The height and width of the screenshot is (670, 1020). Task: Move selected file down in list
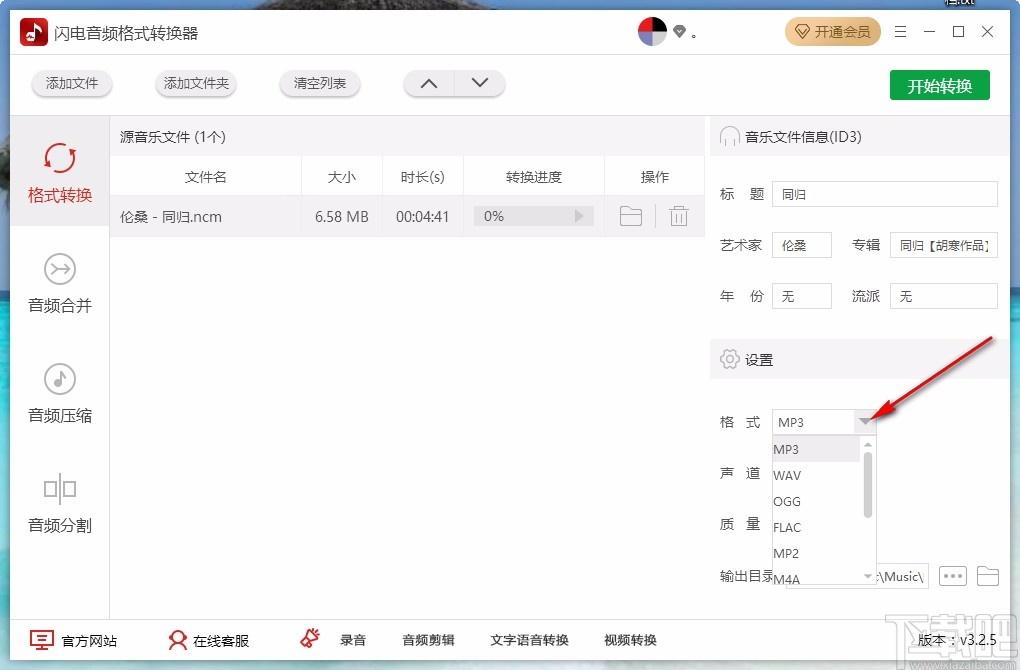click(x=479, y=83)
